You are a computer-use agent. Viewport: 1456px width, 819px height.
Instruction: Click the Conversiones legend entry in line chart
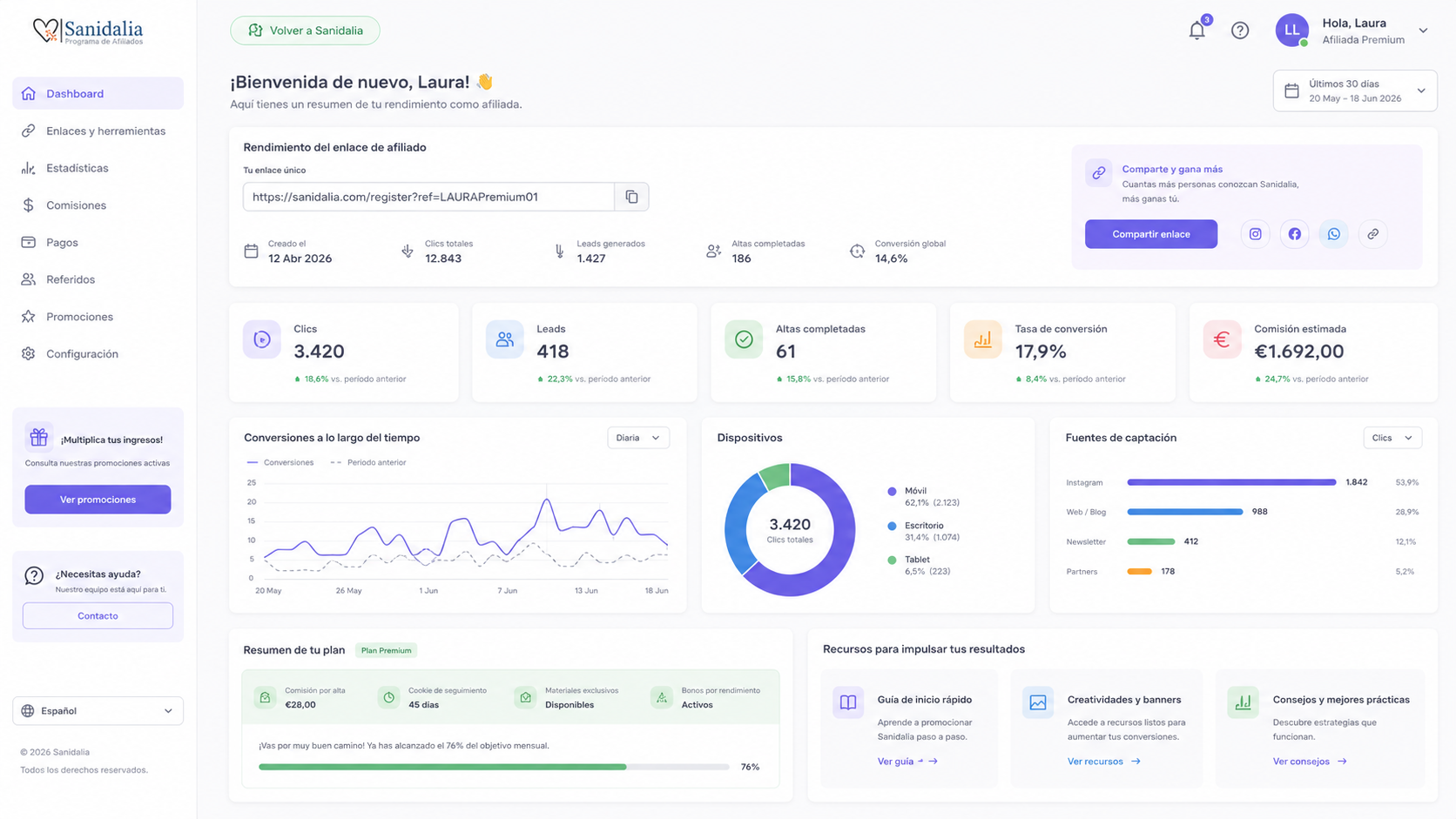(280, 462)
